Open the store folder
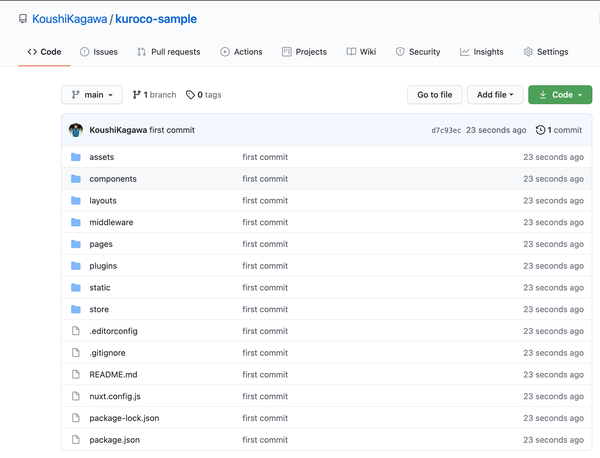 coord(99,309)
